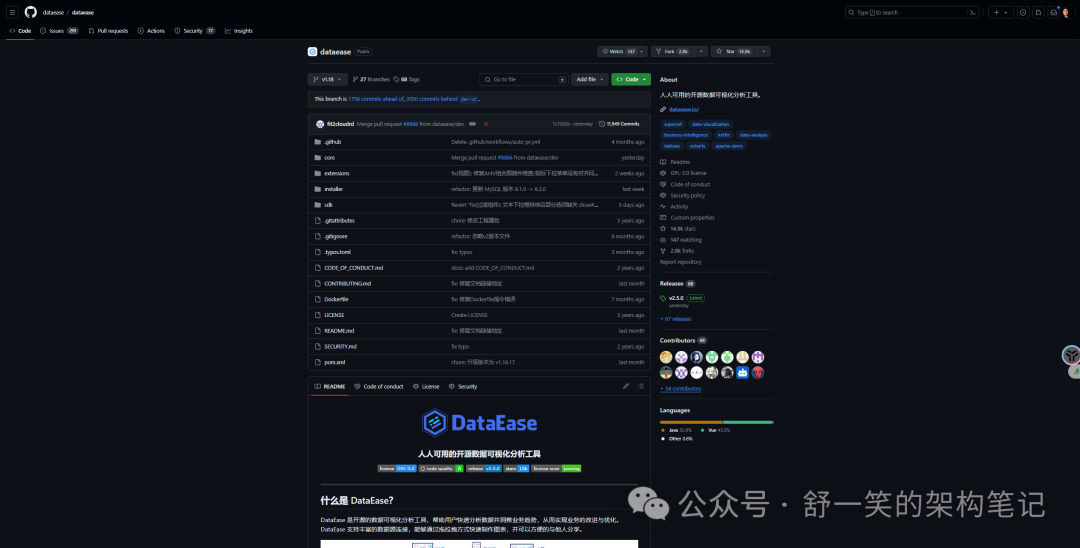Select the License tab in file viewer

426,386
